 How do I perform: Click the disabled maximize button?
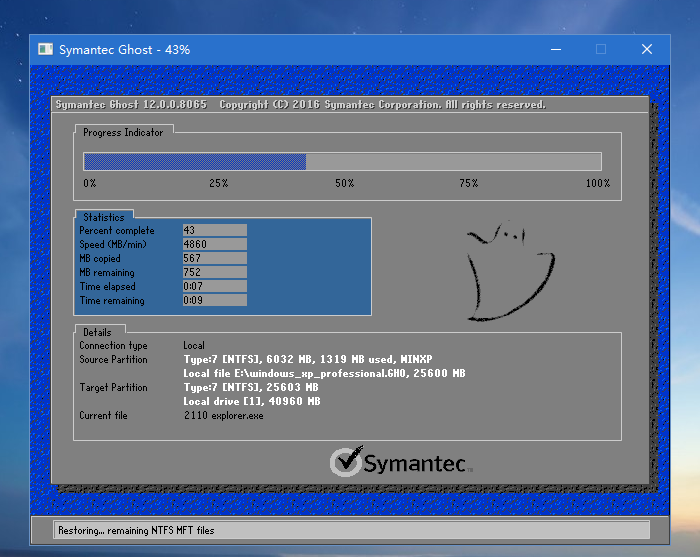(601, 49)
